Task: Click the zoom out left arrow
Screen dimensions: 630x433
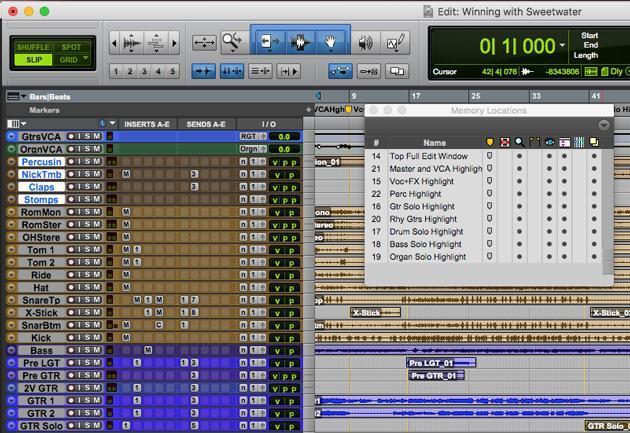Action: (115, 43)
